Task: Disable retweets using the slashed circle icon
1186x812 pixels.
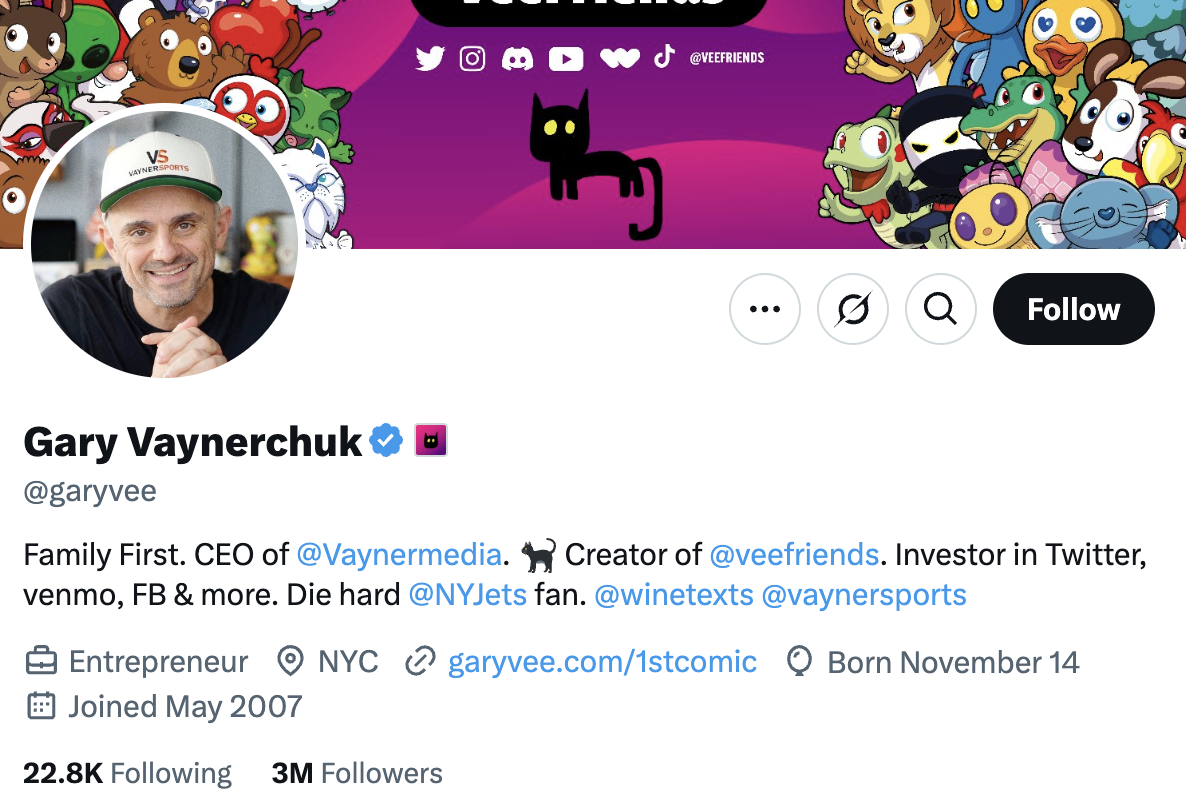Action: pos(852,309)
